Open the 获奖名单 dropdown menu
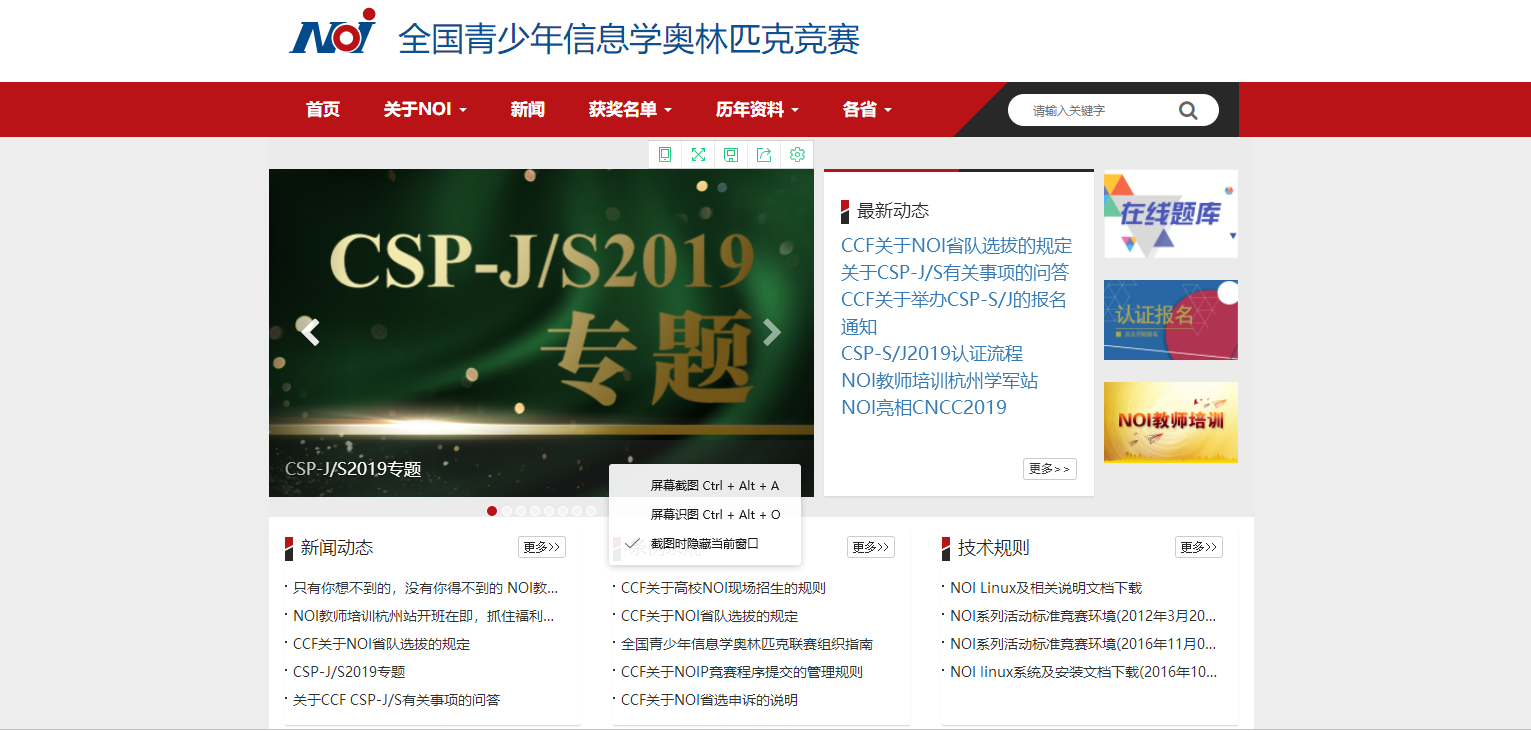This screenshot has width=1531, height=731. (631, 109)
